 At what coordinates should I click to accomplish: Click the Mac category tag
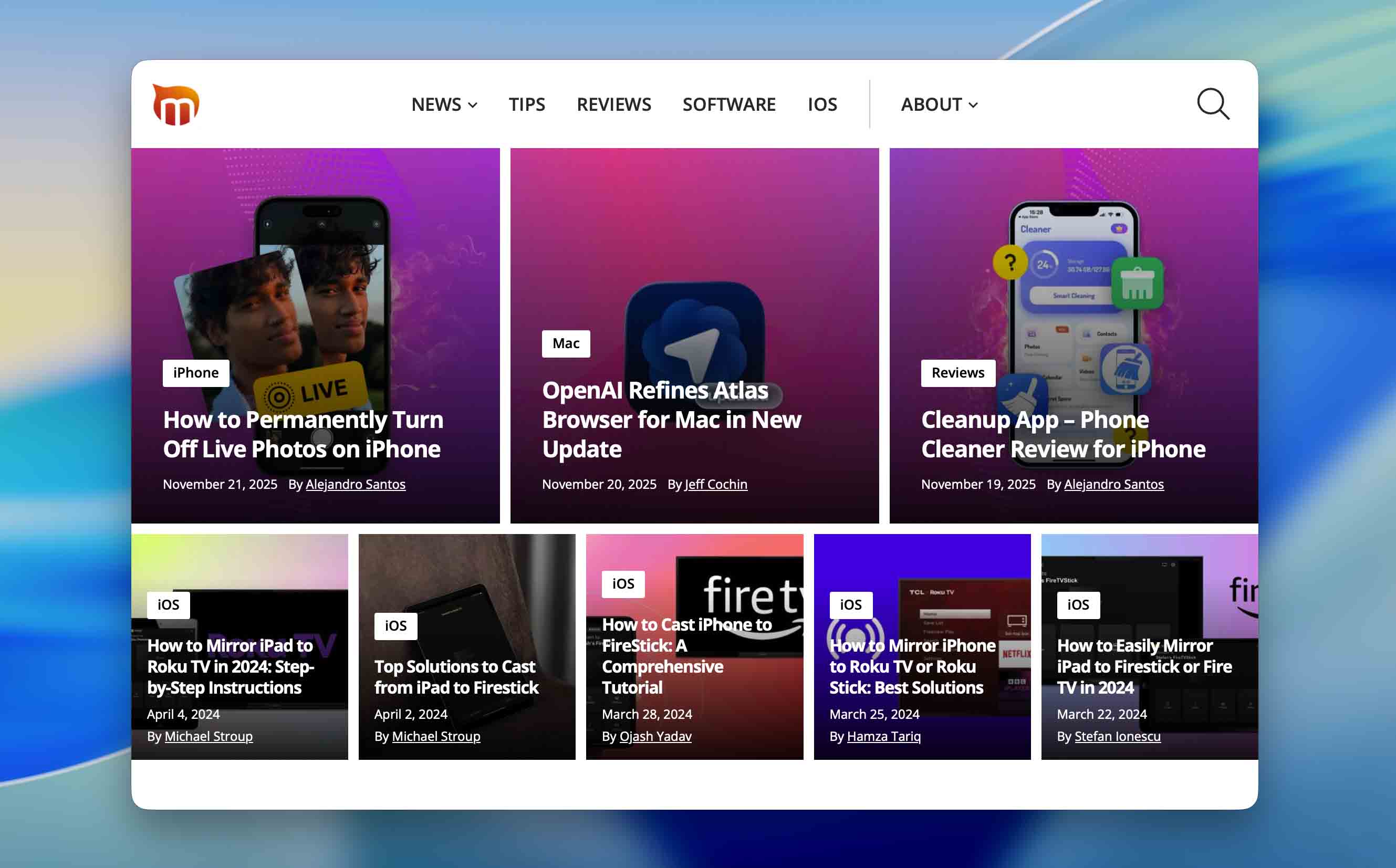[566, 343]
